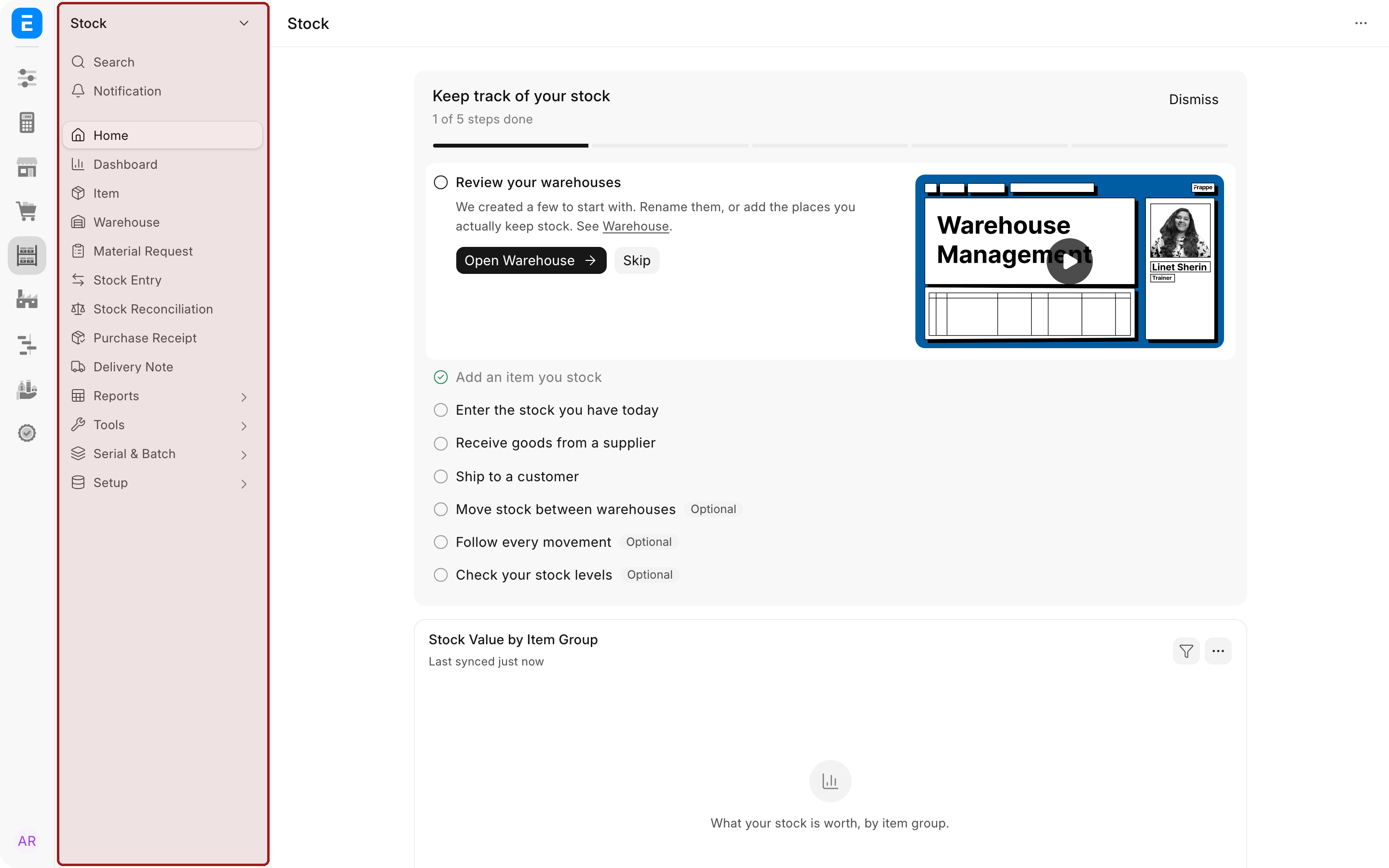Go to Dashboard in sidebar
The height and width of the screenshot is (868, 1389).
tap(163, 164)
